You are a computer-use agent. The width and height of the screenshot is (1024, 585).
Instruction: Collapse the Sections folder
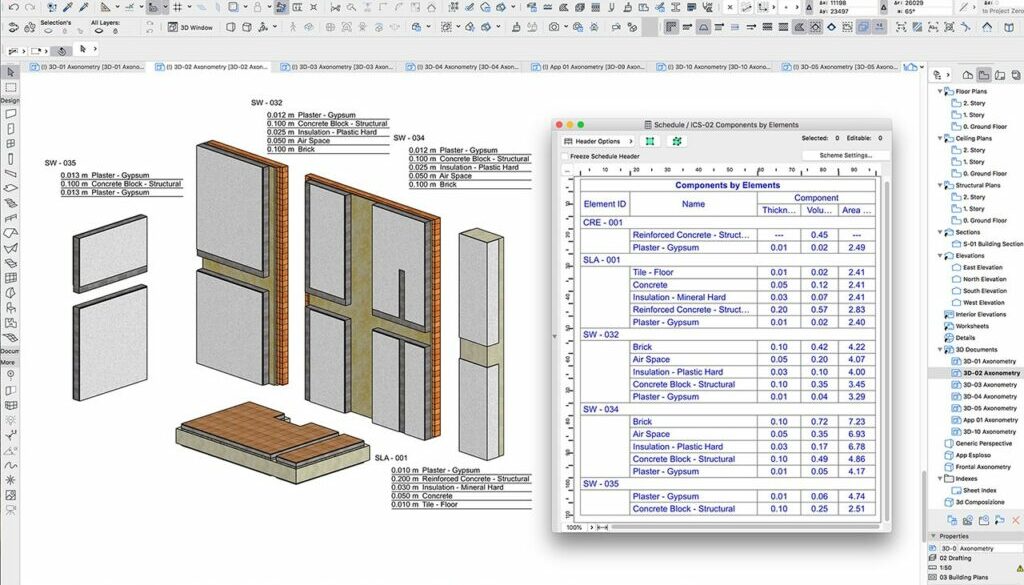[x=940, y=232]
